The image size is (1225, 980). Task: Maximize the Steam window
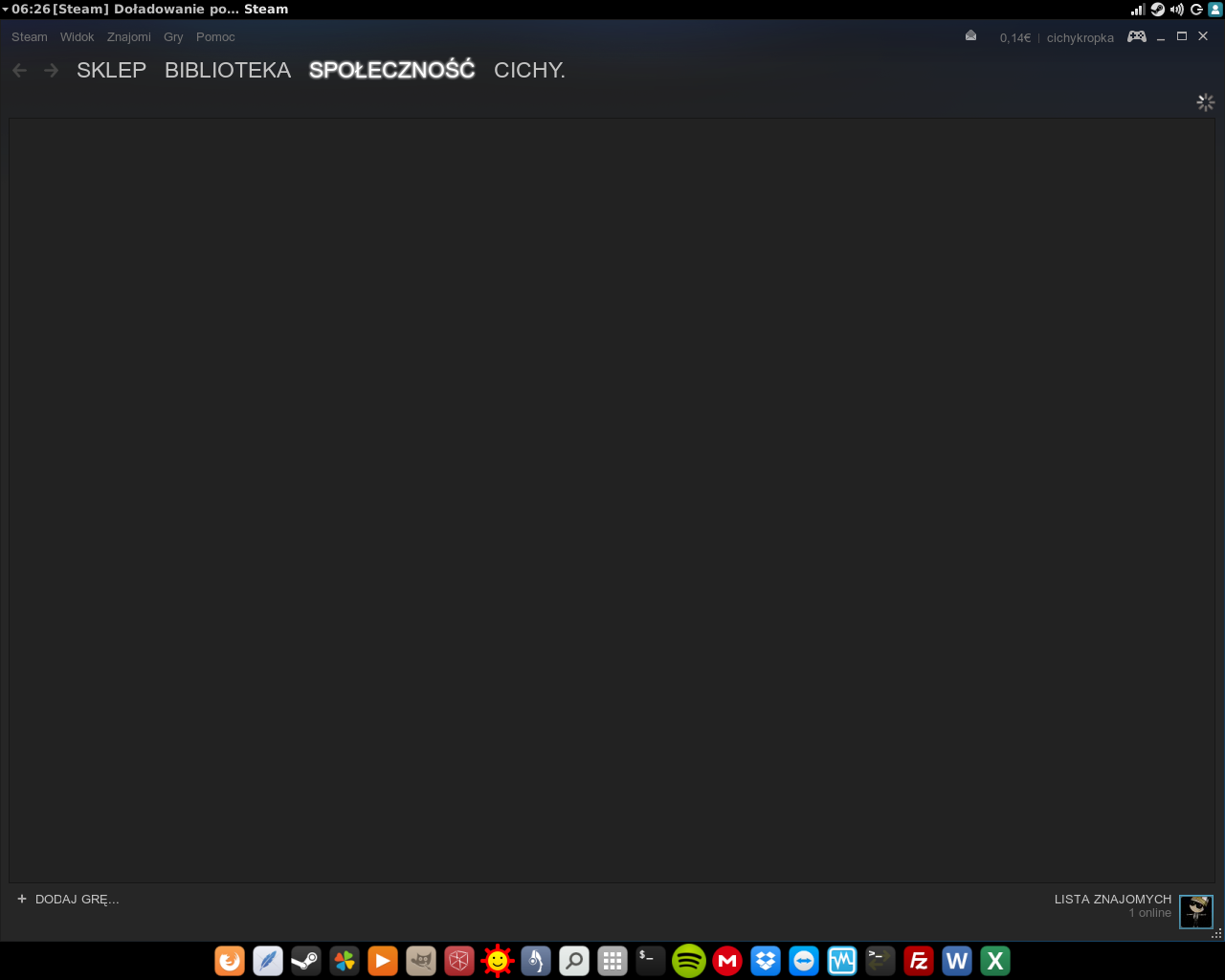coord(1182,36)
